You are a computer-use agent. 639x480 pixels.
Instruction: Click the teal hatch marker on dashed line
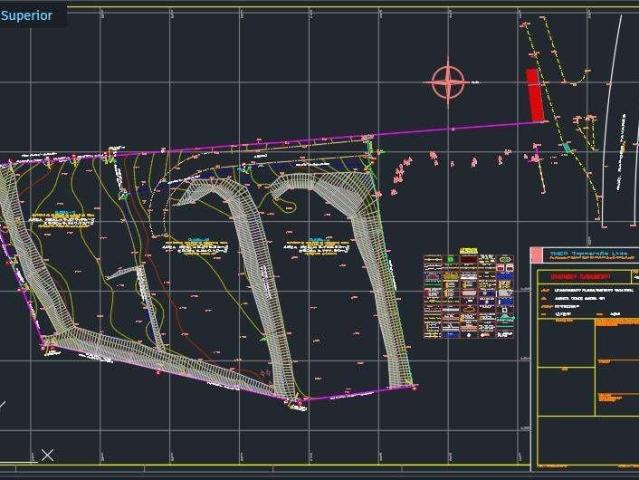568,148
